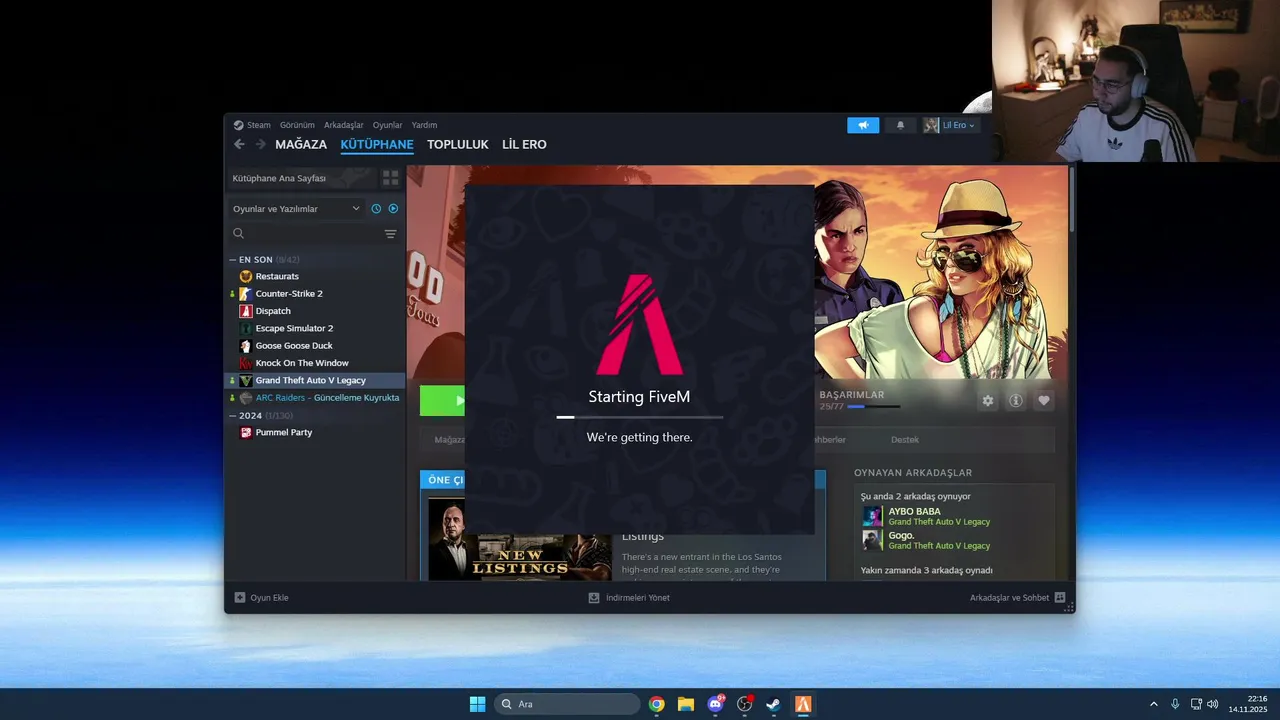1280x720 pixels.
Task: Toggle sort by recent activity clock icon
Action: pos(376,209)
